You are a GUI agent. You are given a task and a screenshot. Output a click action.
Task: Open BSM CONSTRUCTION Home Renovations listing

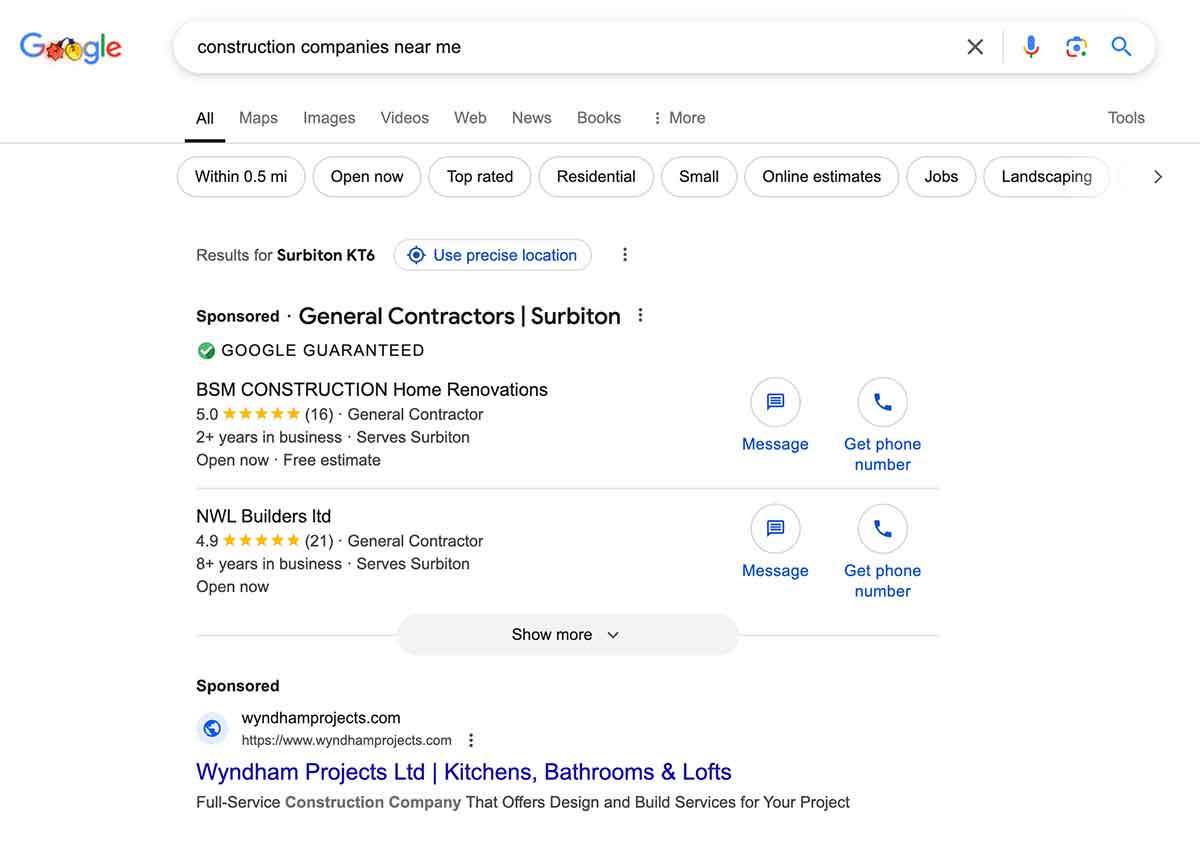click(372, 390)
